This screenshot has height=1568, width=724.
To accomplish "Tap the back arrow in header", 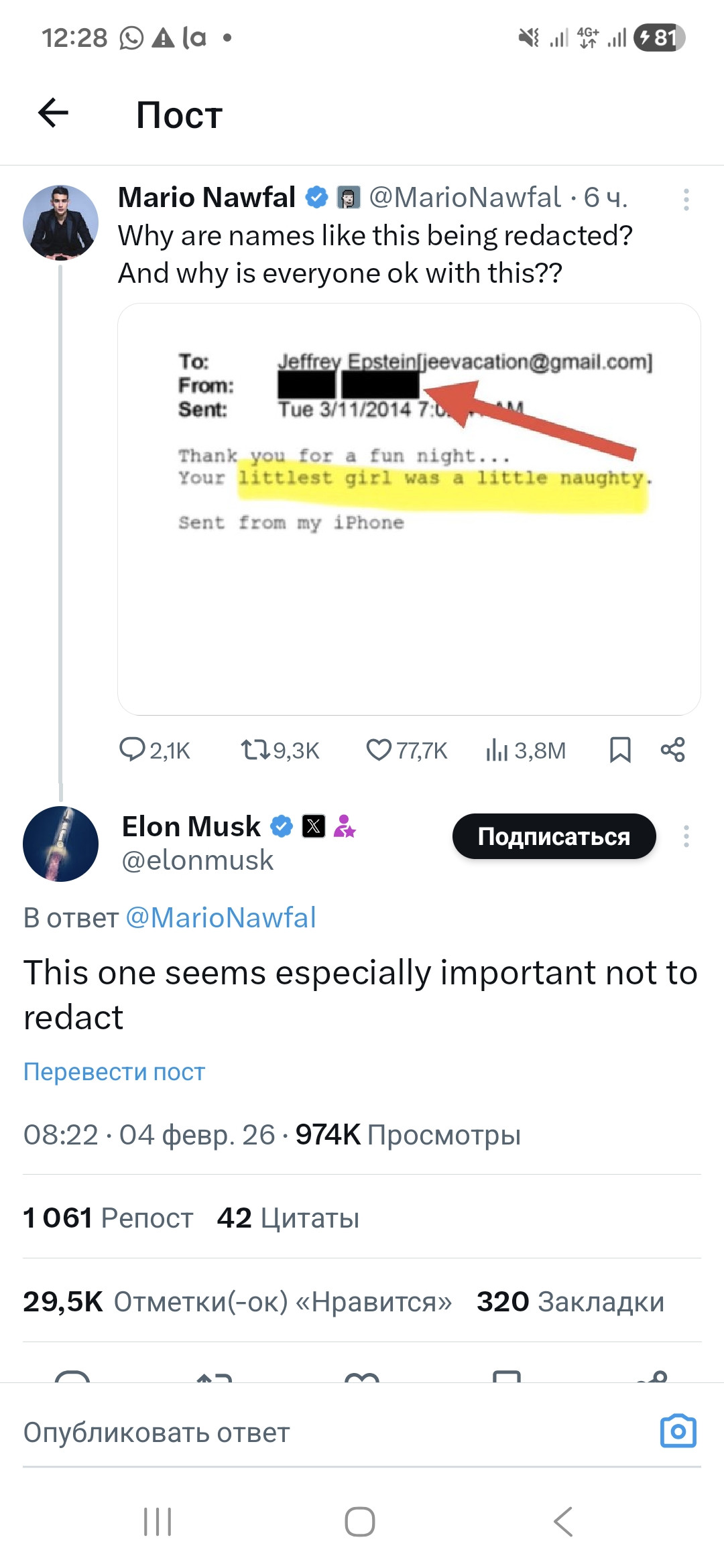I will [x=54, y=113].
